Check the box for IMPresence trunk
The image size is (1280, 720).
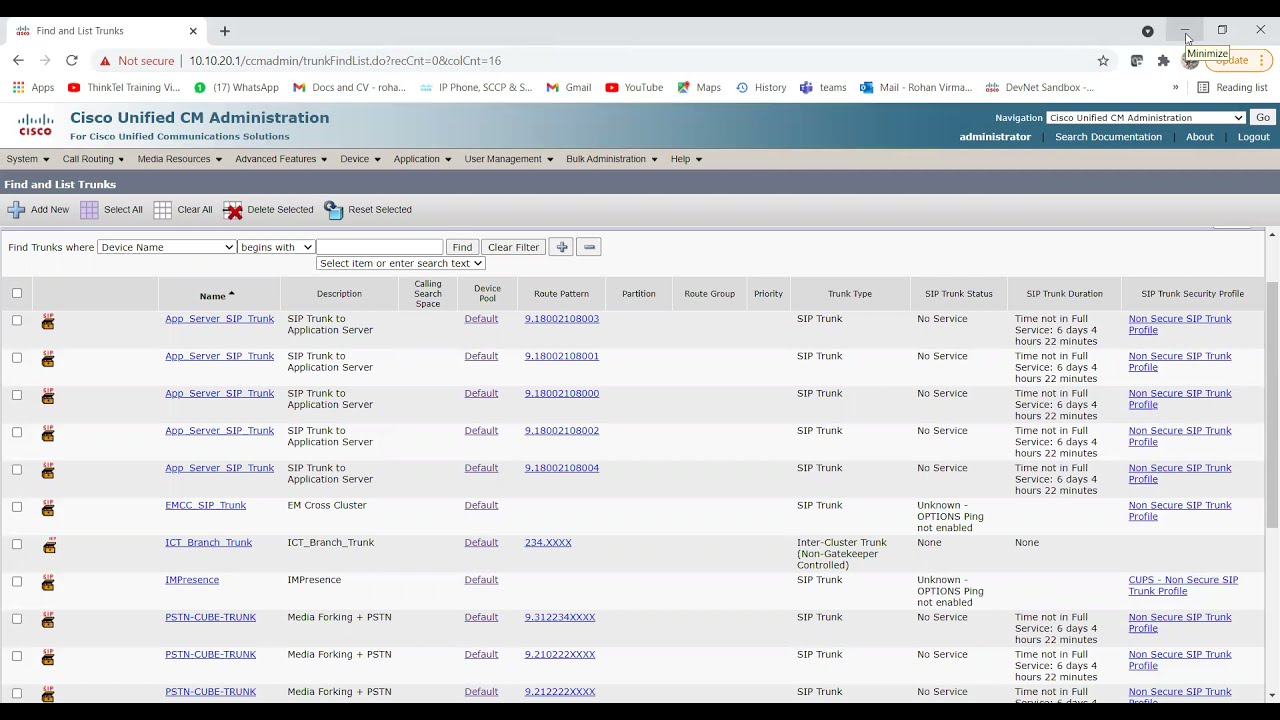point(17,581)
